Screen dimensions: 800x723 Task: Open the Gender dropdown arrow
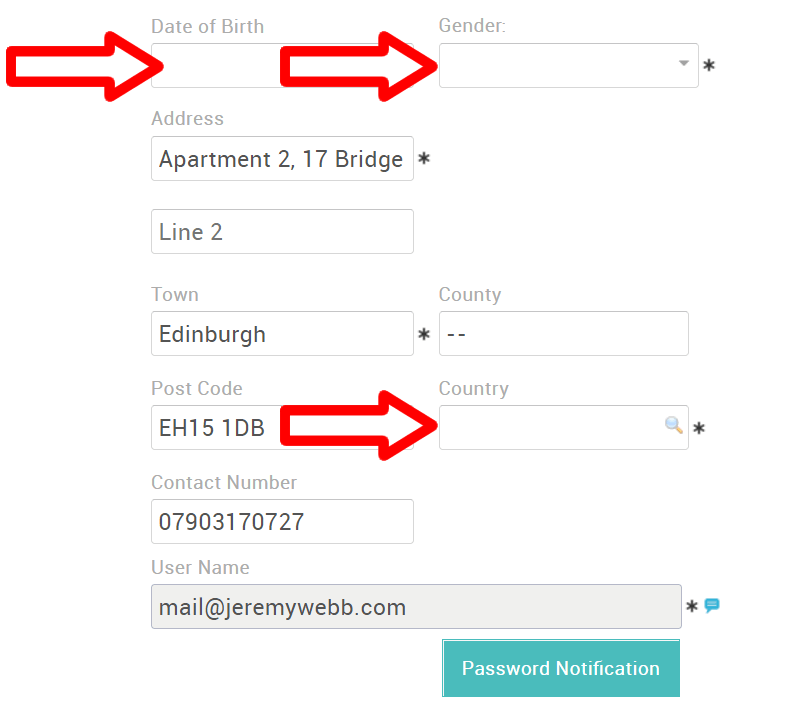[x=684, y=63]
